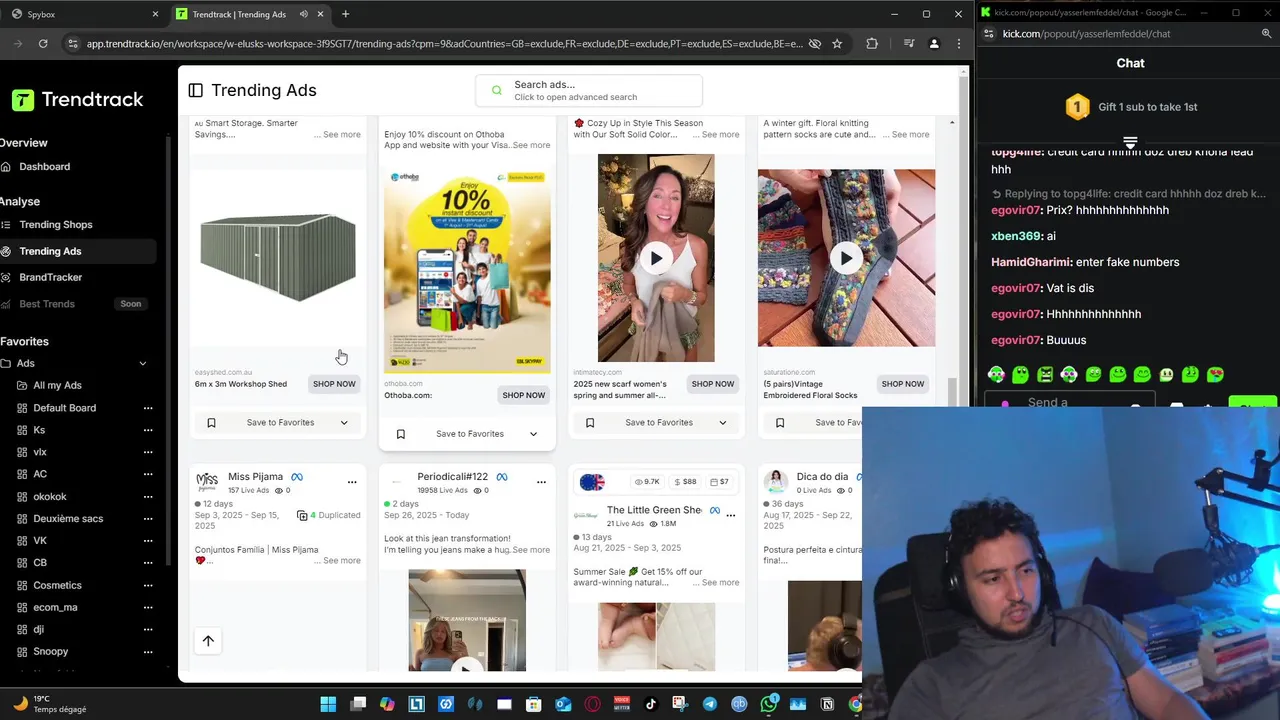Open BrandTracker in the sidebar
Image resolution: width=1280 pixels, height=720 pixels.
tap(50, 277)
